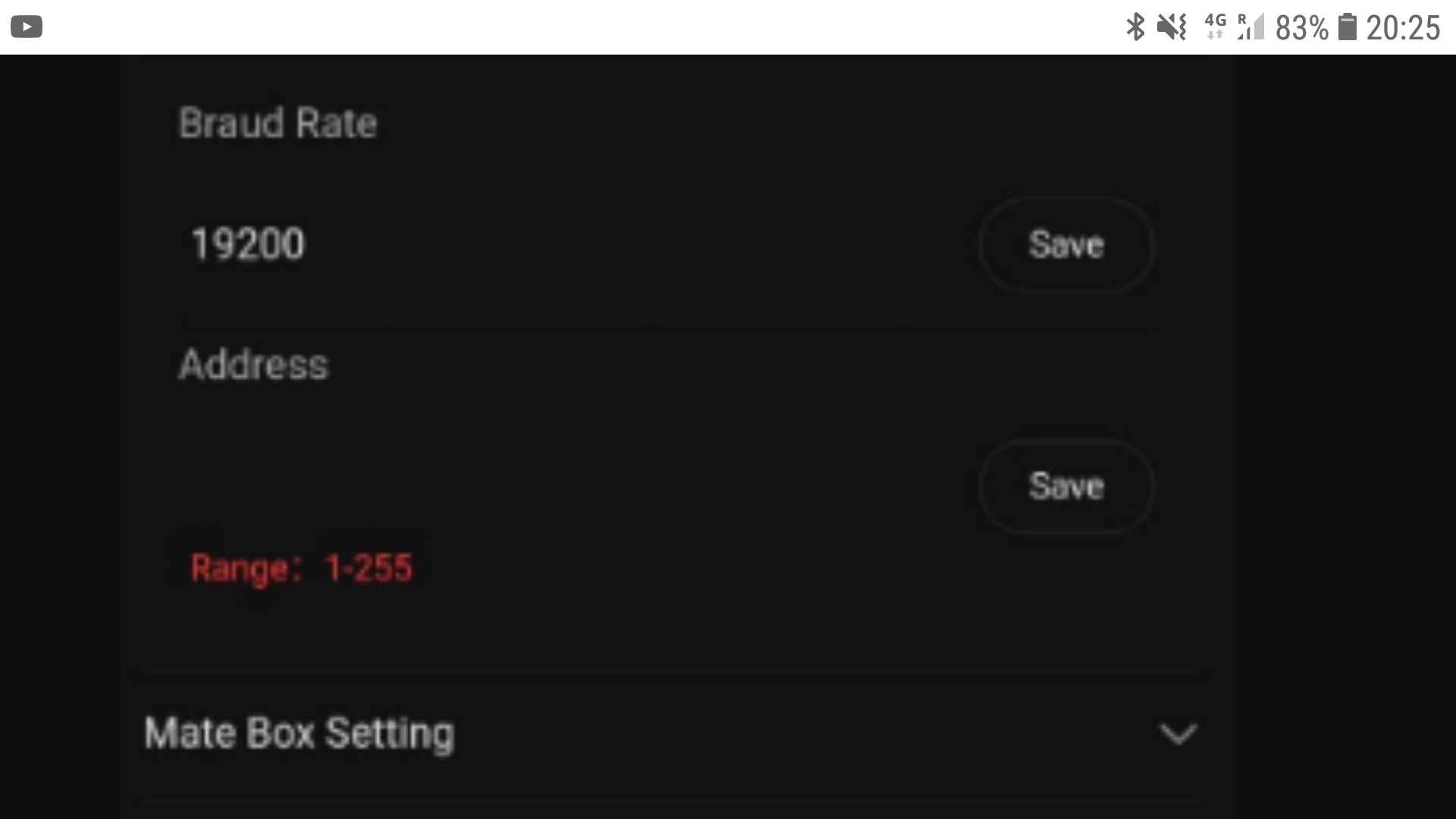Save the 19200 baud rate

1066,245
